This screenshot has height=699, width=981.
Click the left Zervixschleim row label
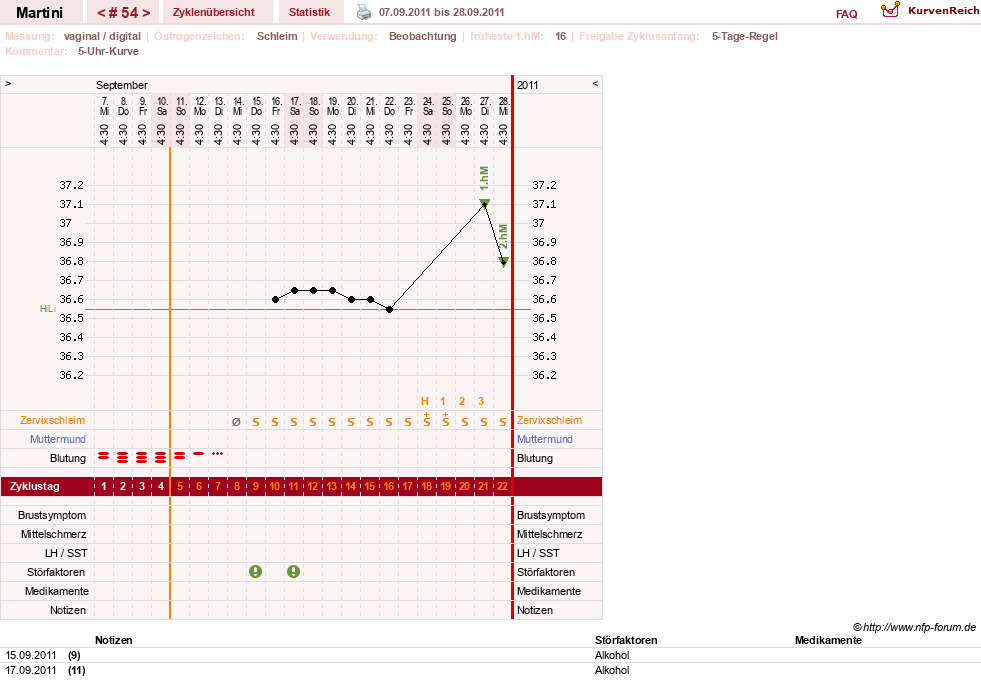click(53, 421)
